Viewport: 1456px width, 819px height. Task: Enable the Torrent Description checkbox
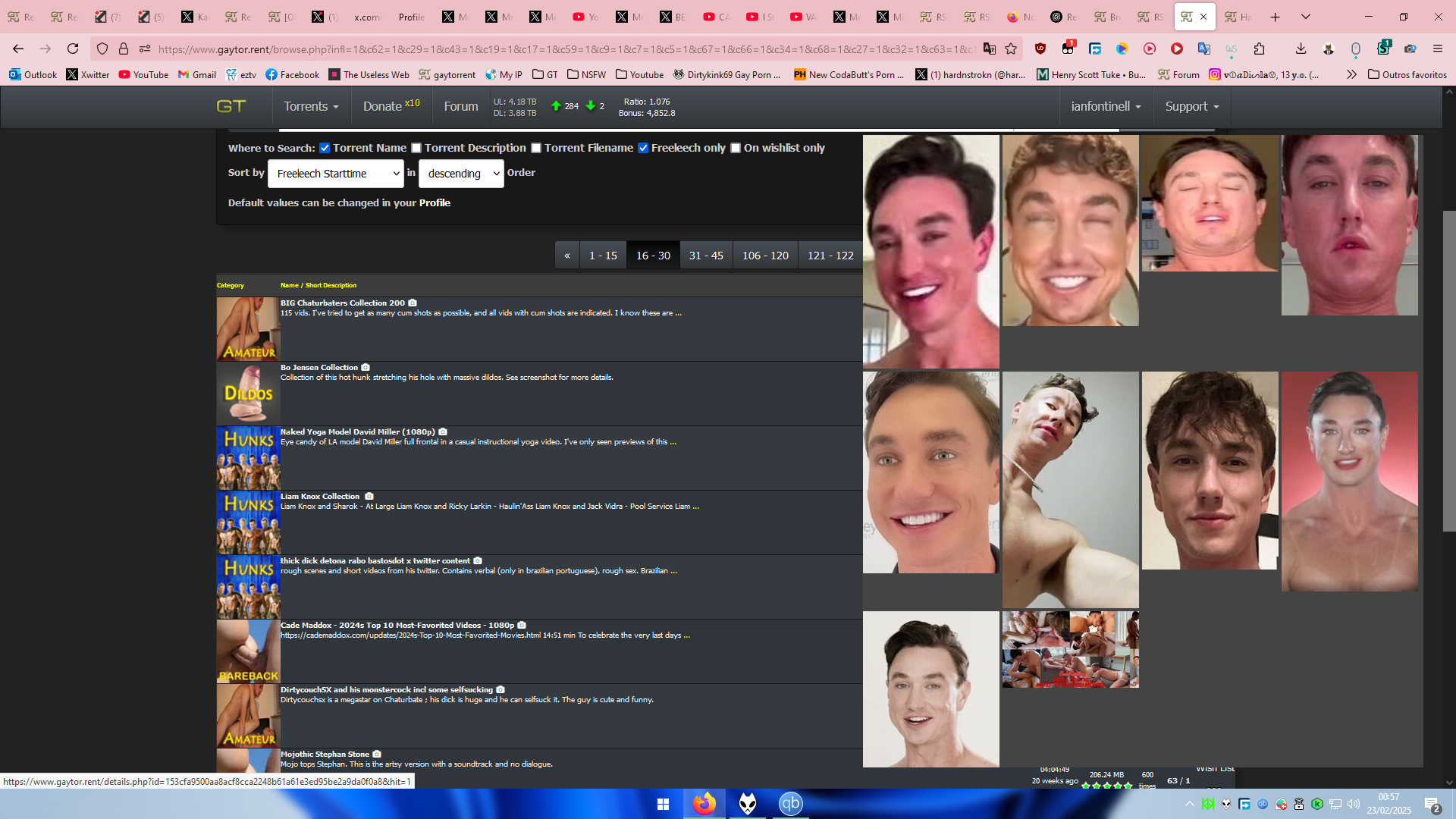pyautogui.click(x=416, y=148)
